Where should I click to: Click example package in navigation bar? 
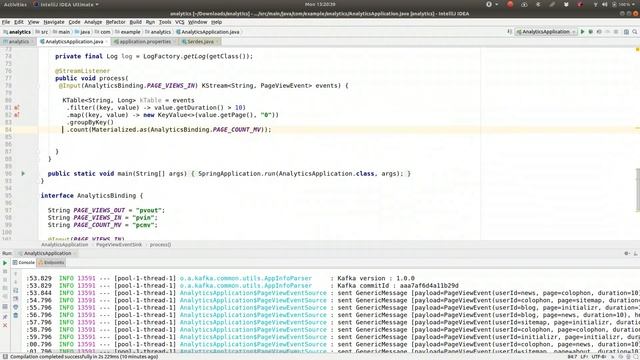pos(128,32)
